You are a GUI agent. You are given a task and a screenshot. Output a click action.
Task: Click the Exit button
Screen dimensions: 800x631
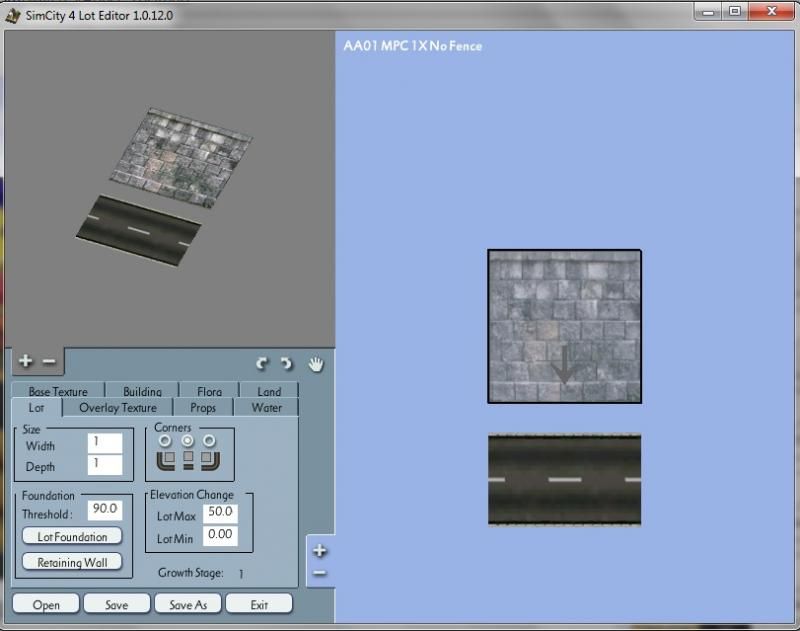(x=259, y=604)
